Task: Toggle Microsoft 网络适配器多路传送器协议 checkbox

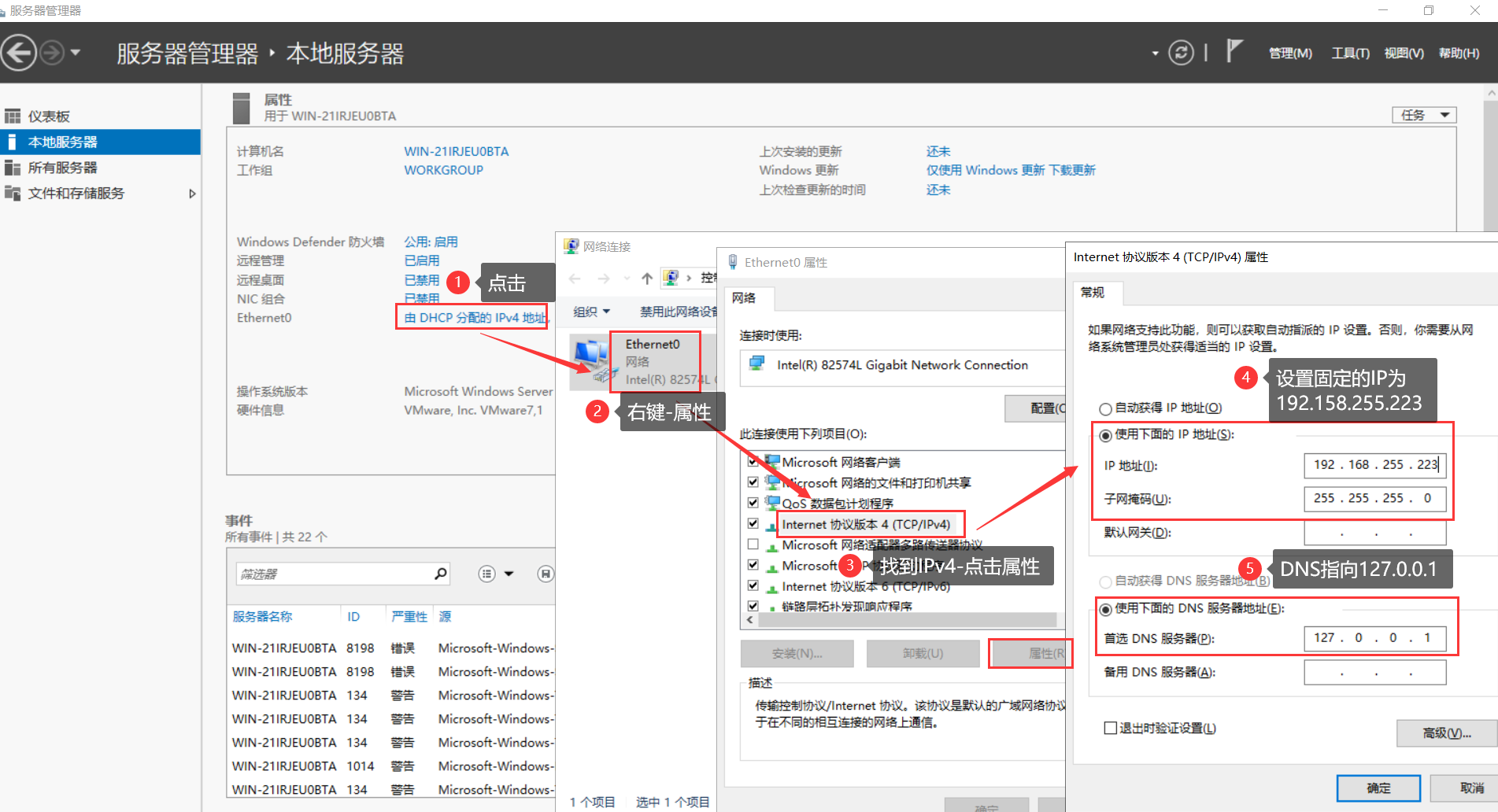Action: pos(753,544)
